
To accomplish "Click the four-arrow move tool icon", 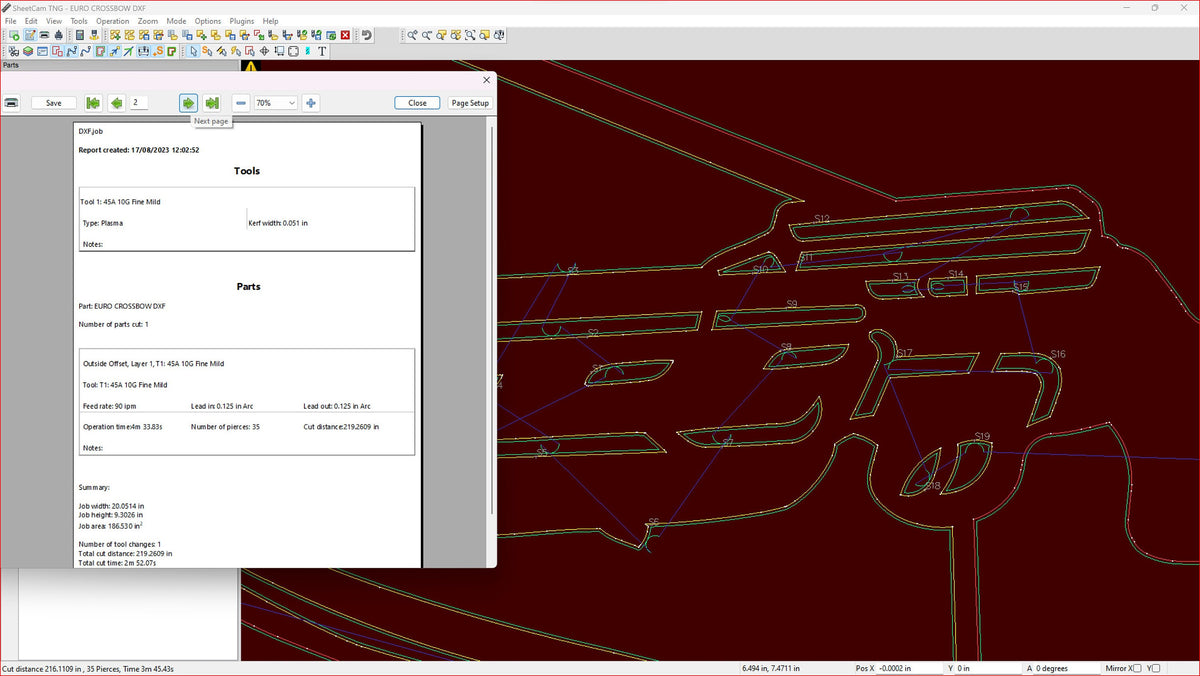I will click(264, 51).
